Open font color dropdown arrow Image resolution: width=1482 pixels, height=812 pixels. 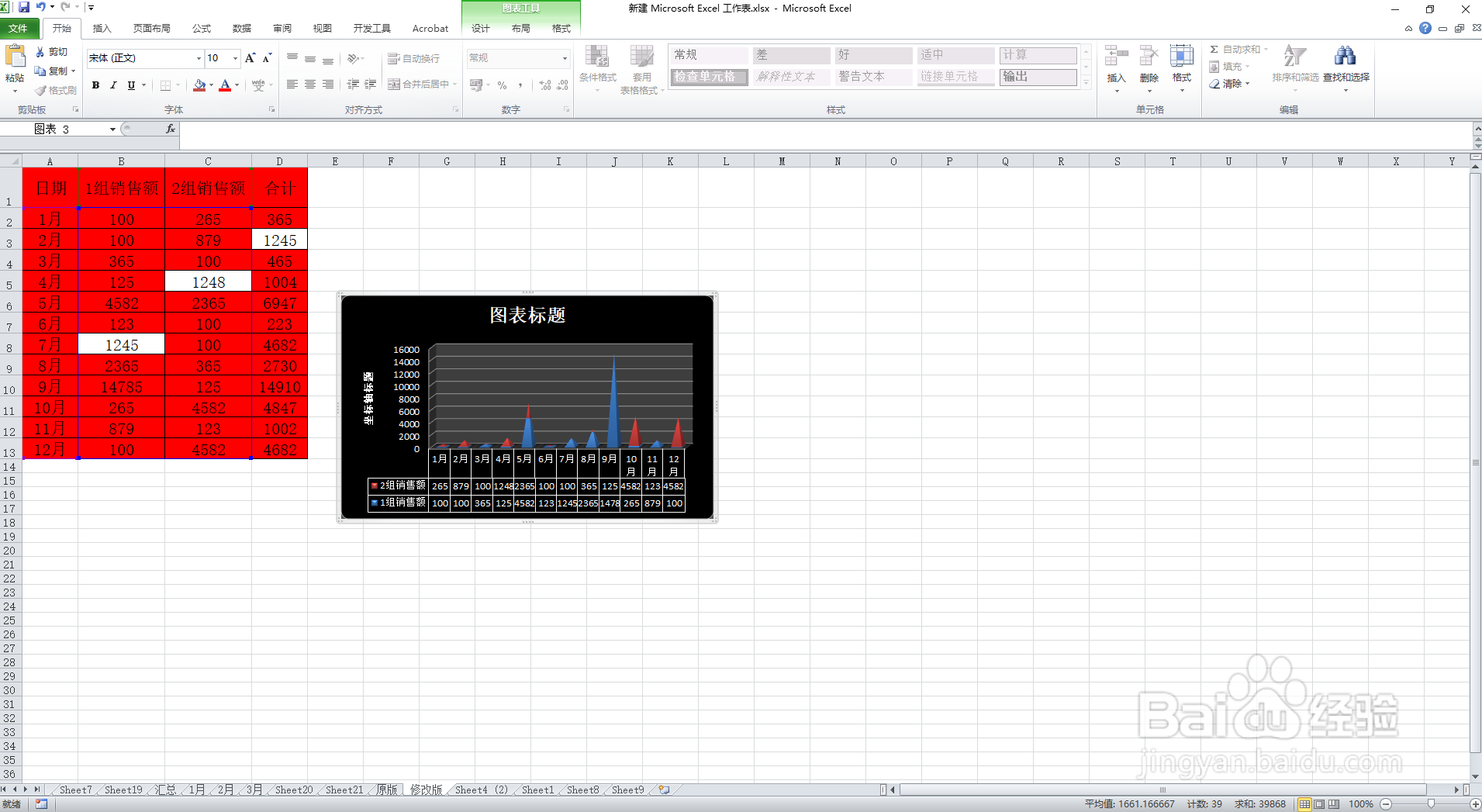click(237, 85)
